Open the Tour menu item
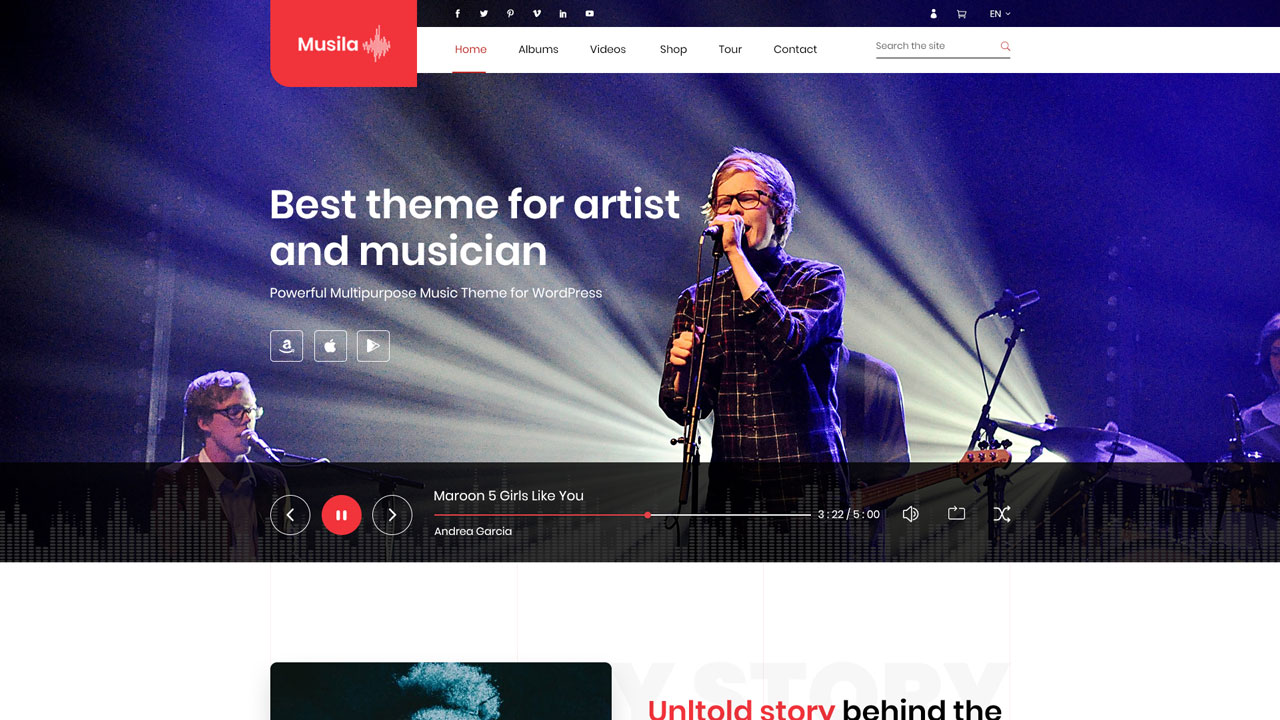Screen dimensions: 1280x720 point(730,49)
